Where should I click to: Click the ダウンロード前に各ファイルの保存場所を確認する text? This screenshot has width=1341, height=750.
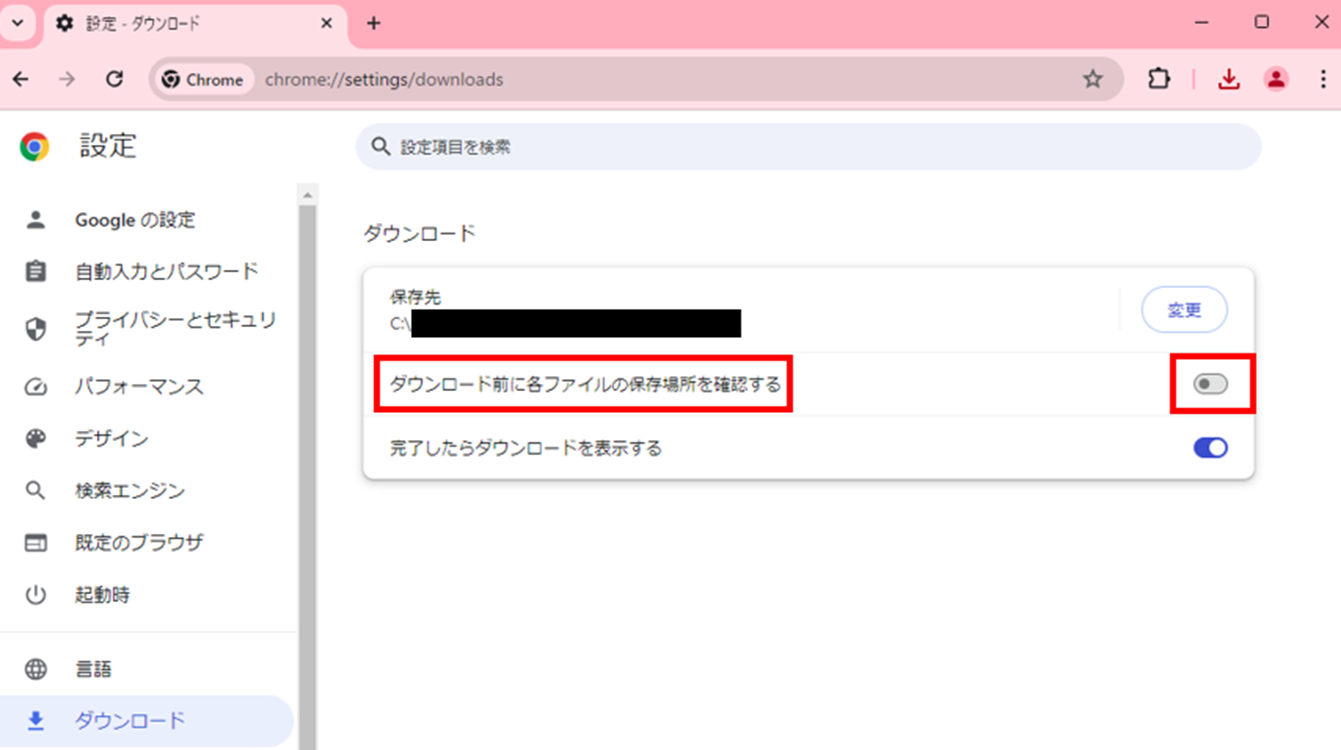click(585, 384)
